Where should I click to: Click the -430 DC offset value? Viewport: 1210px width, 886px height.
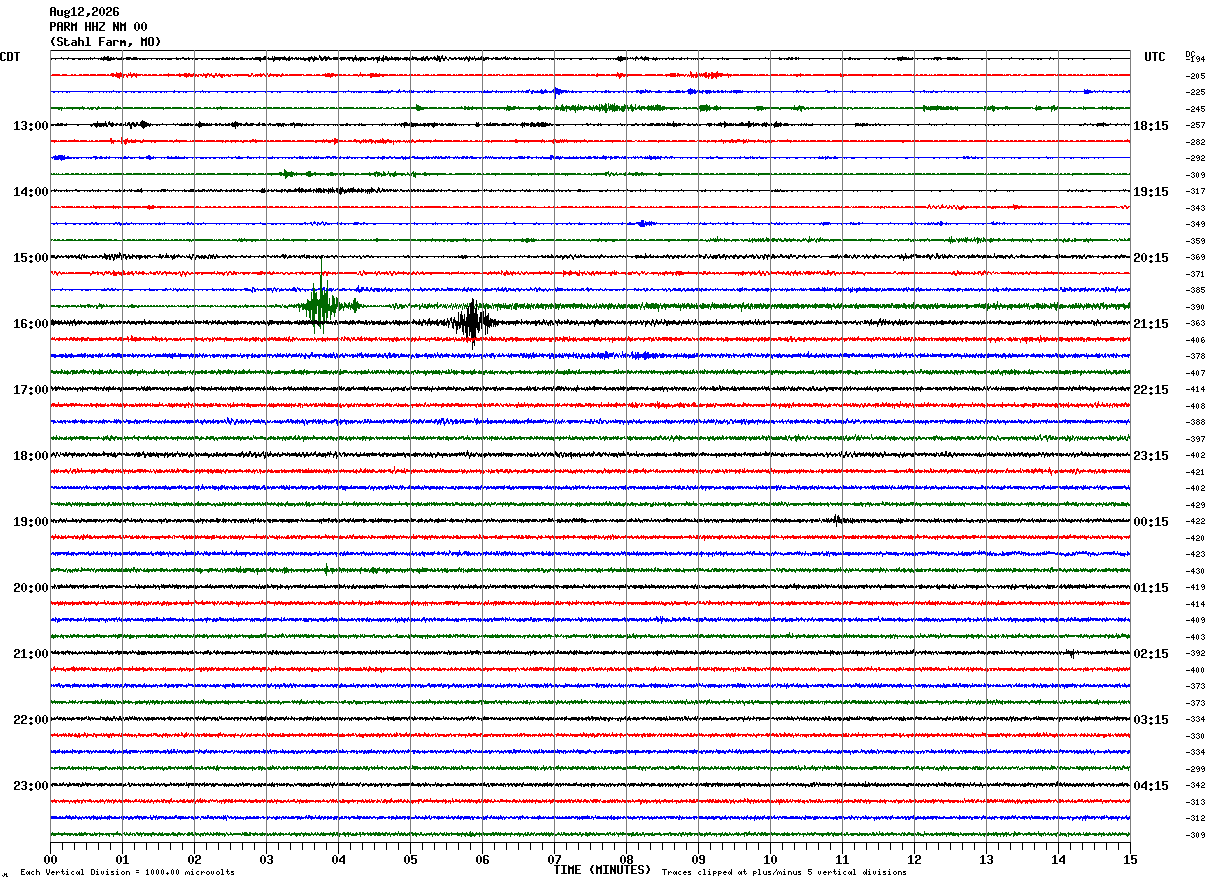[x=1195, y=571]
